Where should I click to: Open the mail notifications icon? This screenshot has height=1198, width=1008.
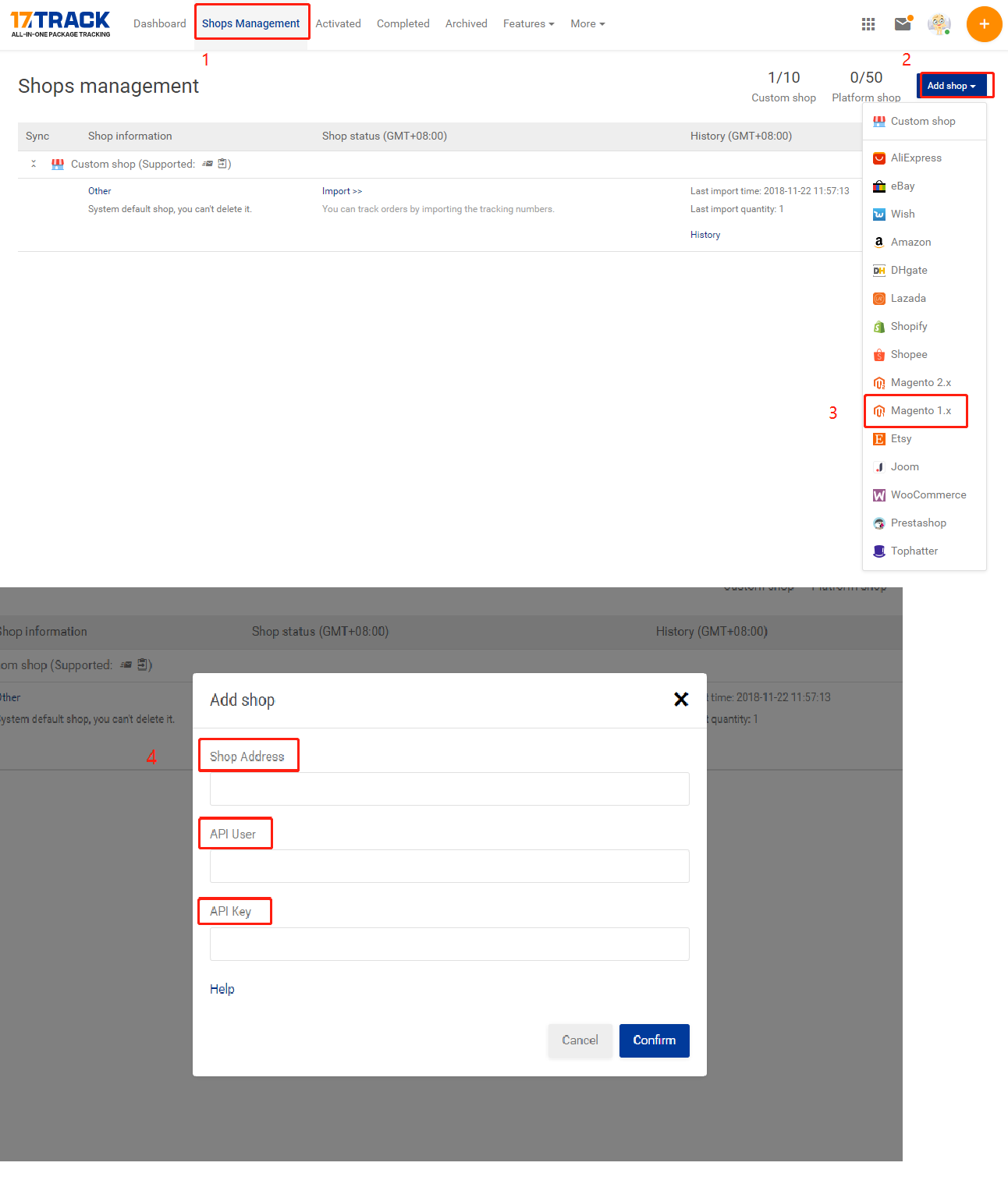(x=903, y=23)
